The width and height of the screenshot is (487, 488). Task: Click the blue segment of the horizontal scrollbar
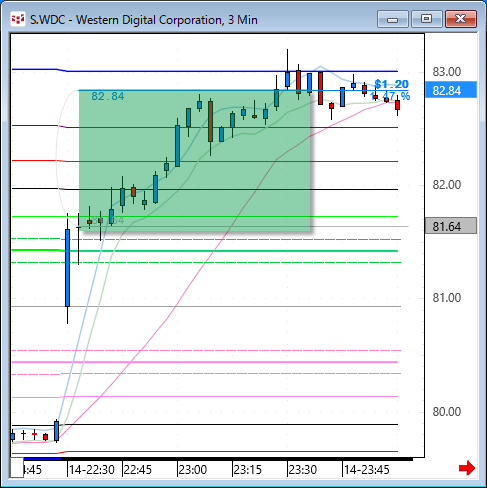(x=42, y=459)
